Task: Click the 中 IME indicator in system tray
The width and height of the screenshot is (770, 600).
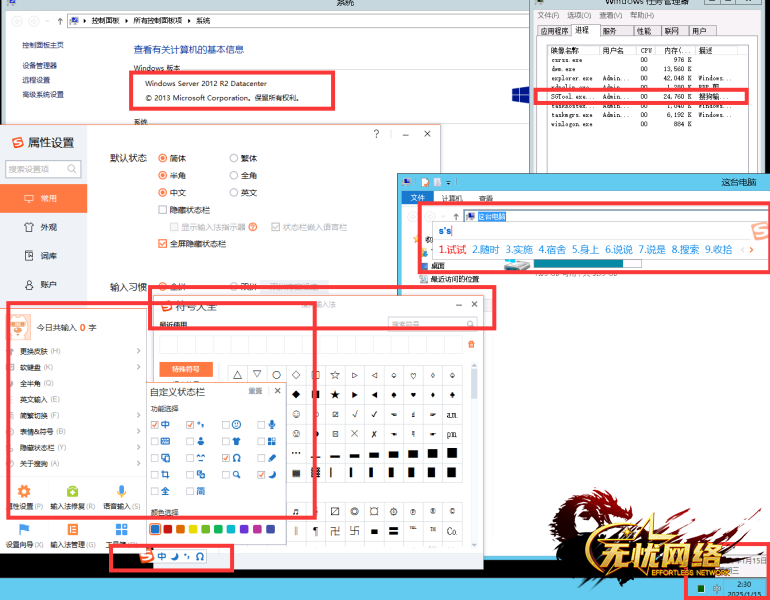Action: pos(717,589)
